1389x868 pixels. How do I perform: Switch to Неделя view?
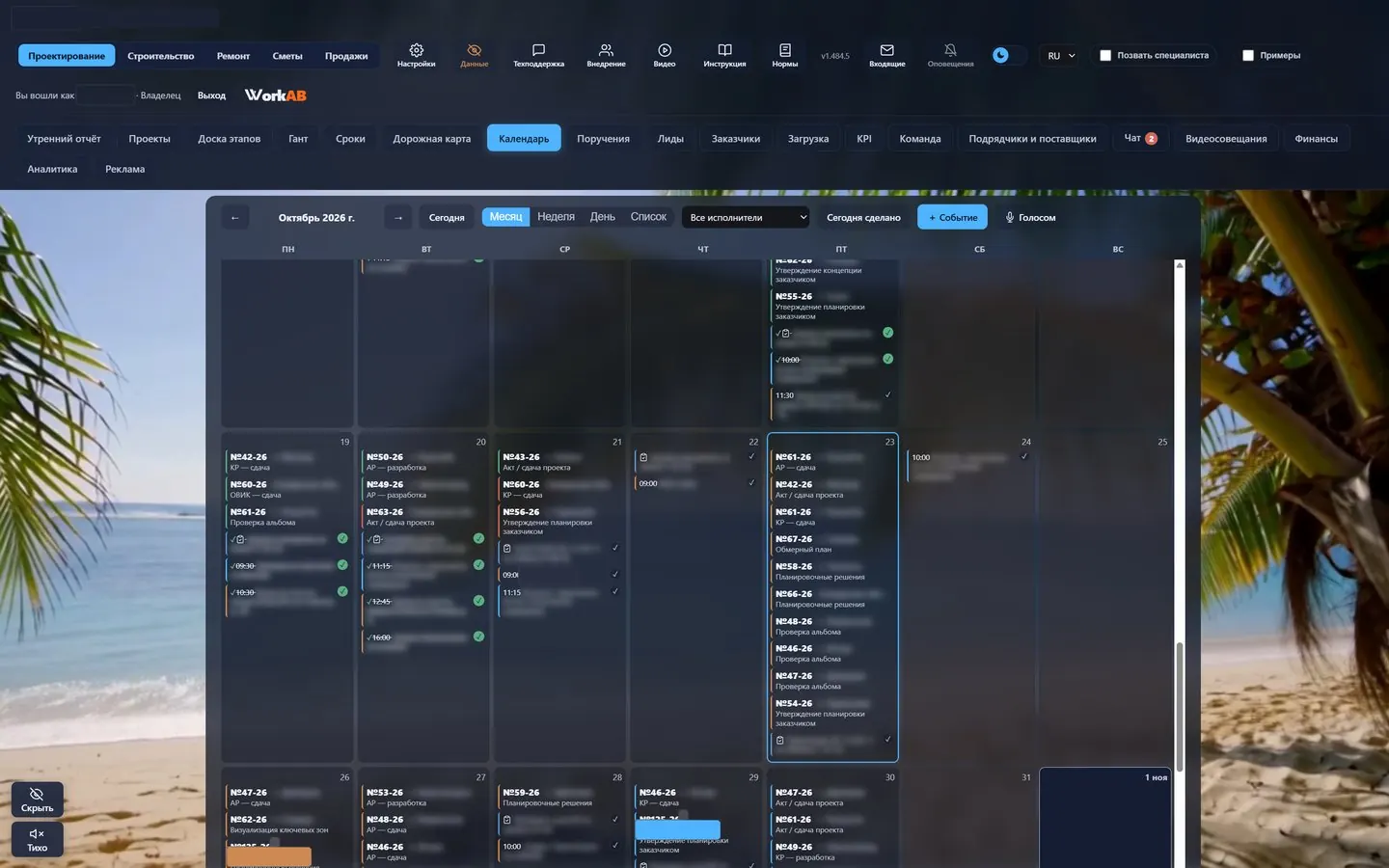(556, 217)
